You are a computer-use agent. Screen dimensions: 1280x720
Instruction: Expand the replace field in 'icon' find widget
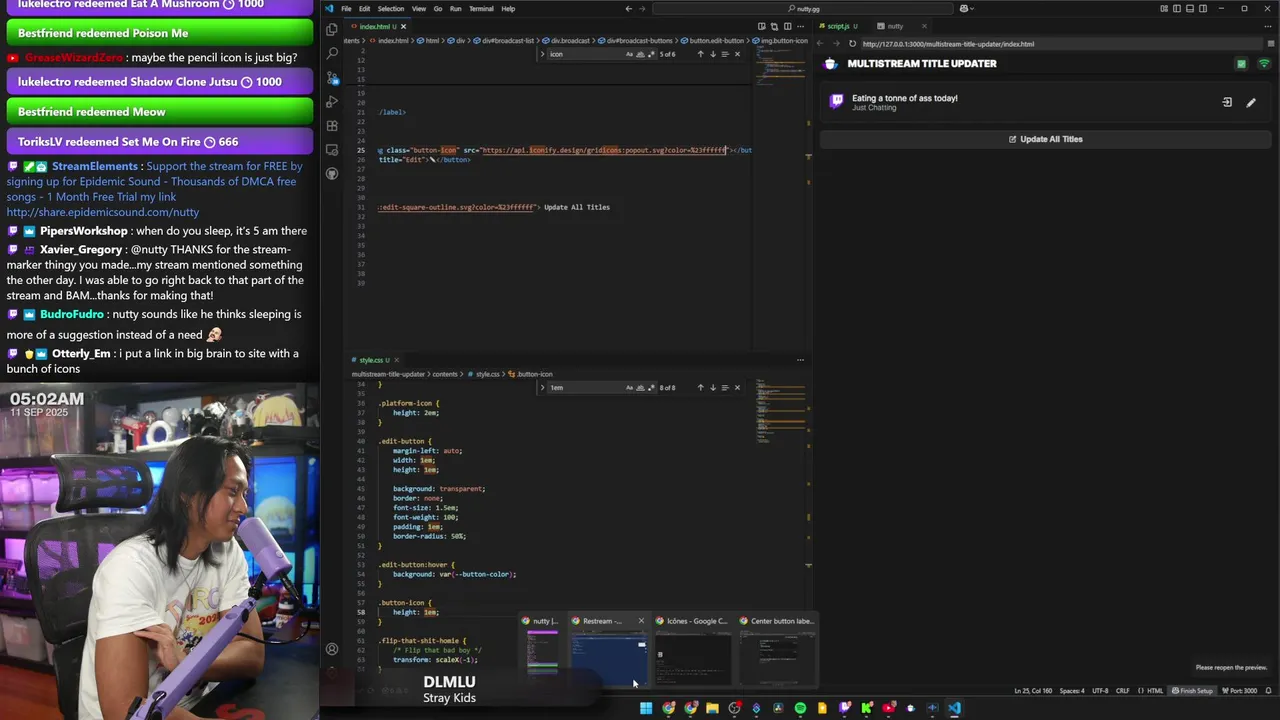(543, 54)
